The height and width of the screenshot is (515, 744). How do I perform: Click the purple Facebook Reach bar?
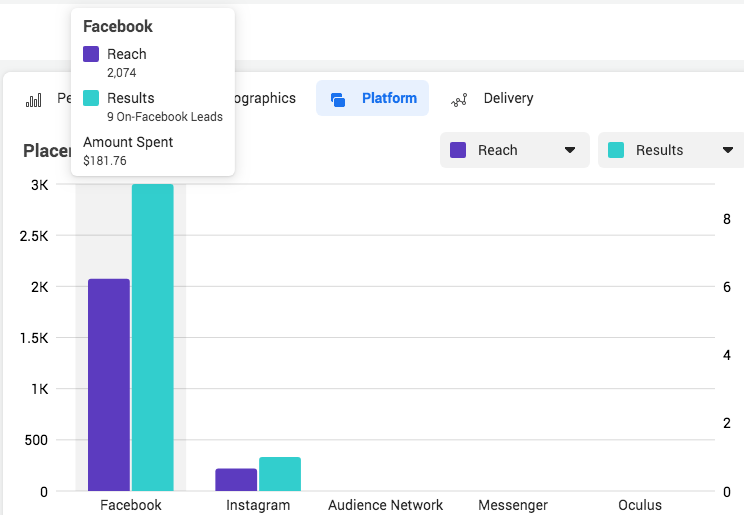pos(109,385)
